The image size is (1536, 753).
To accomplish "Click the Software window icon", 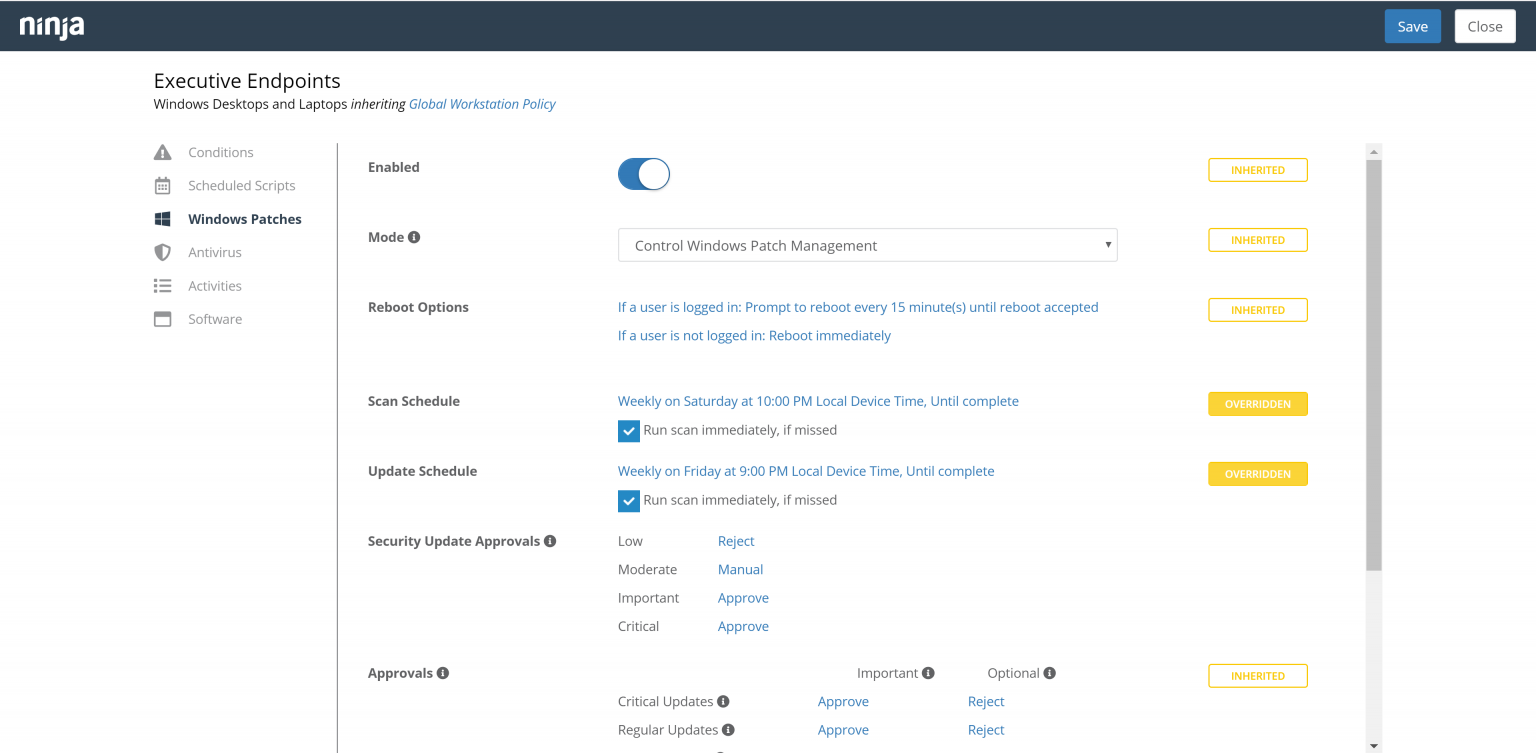I will click(x=162, y=319).
